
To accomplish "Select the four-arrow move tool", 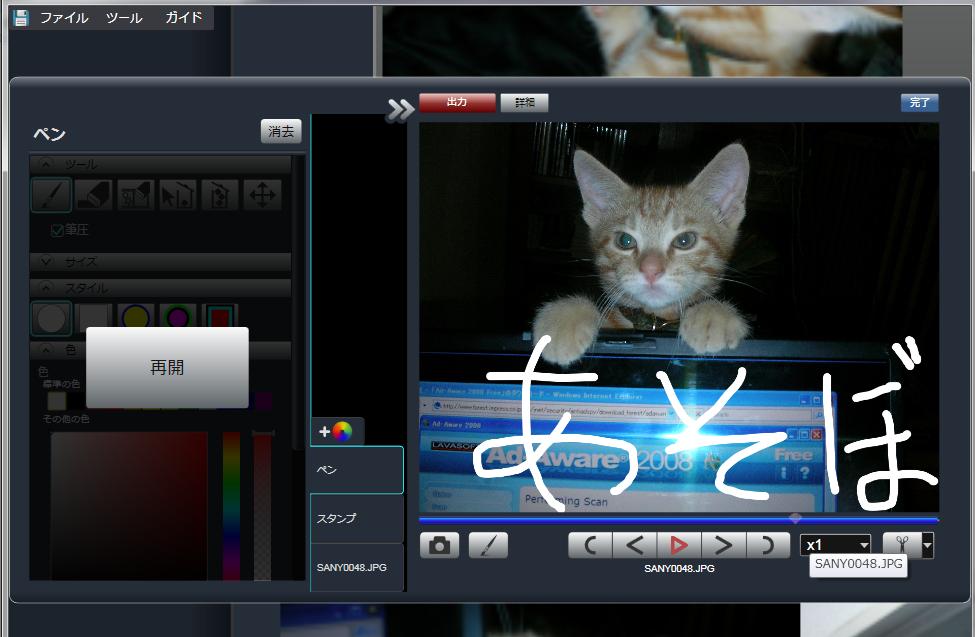I will coord(262,194).
